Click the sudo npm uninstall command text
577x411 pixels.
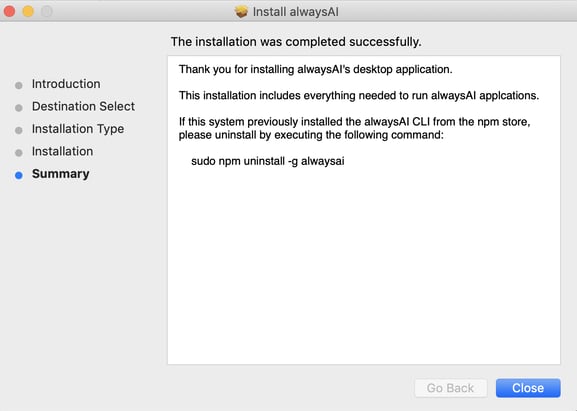coord(268,161)
